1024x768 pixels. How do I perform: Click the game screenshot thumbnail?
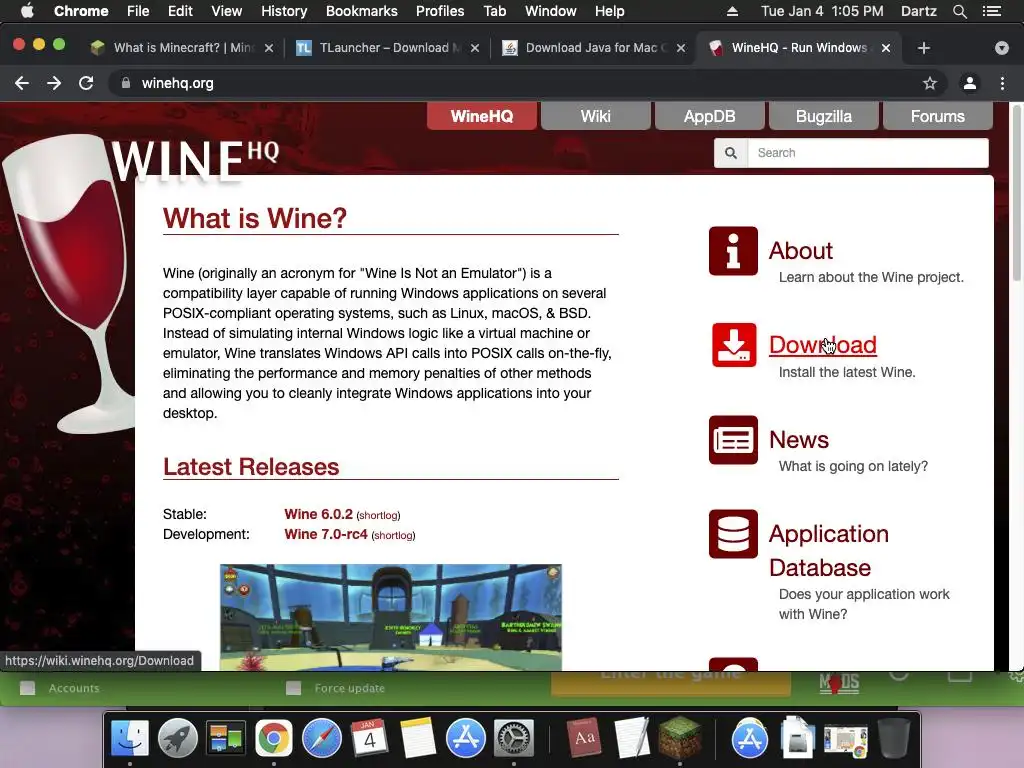[x=391, y=617]
